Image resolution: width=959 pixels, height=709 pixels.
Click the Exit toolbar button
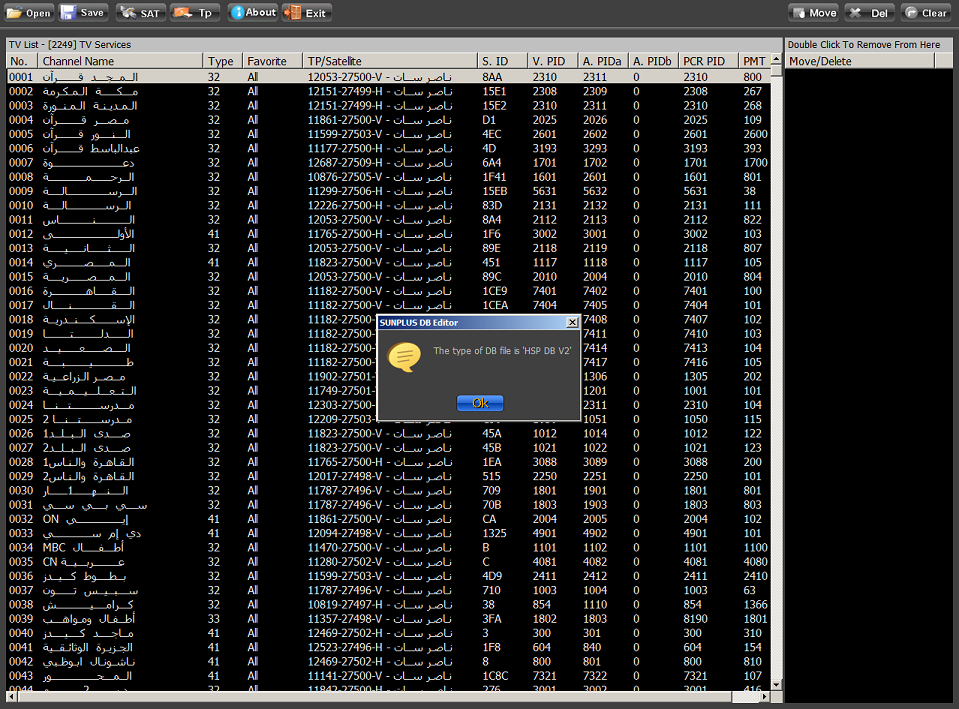[x=306, y=13]
